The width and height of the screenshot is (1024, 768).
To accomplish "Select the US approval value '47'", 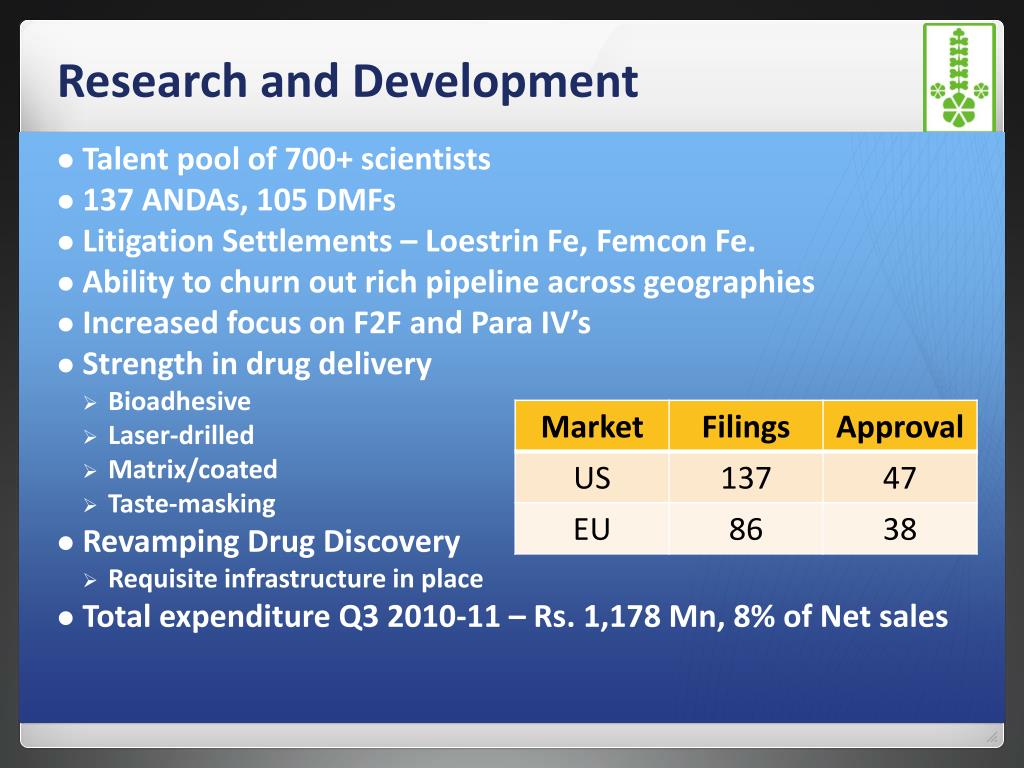I will click(900, 477).
